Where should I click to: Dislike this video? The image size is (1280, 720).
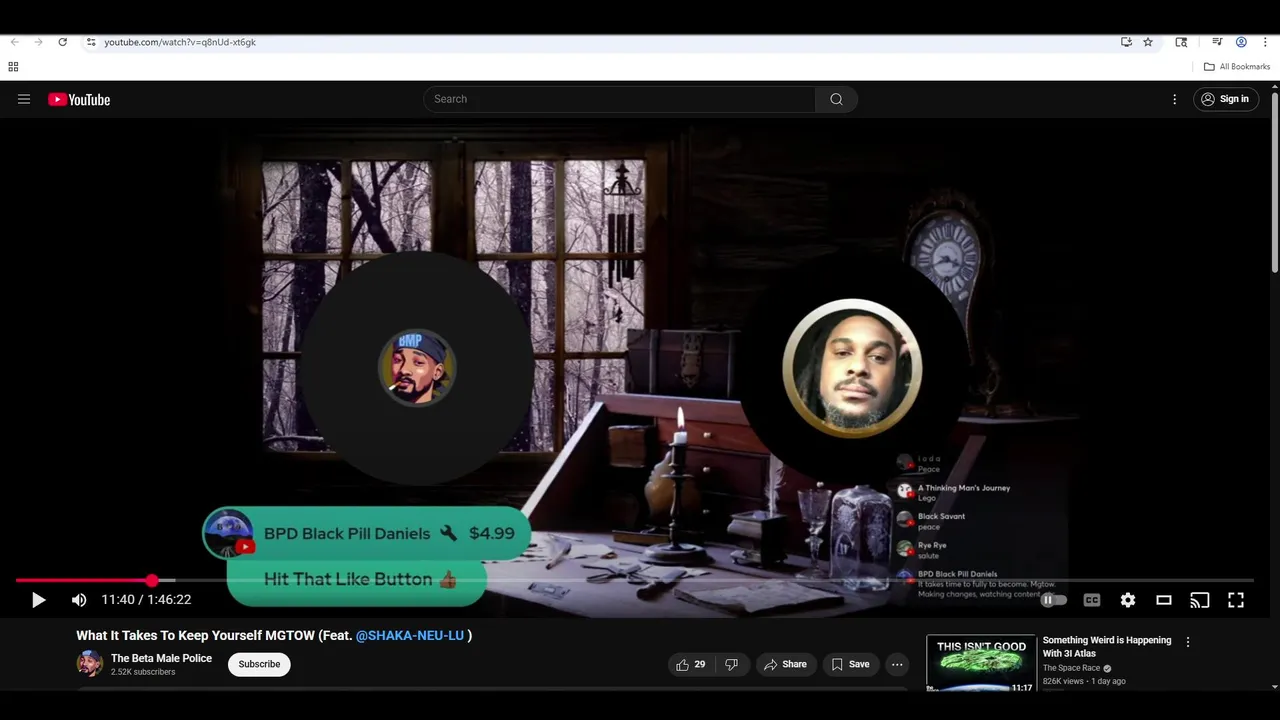click(x=731, y=664)
